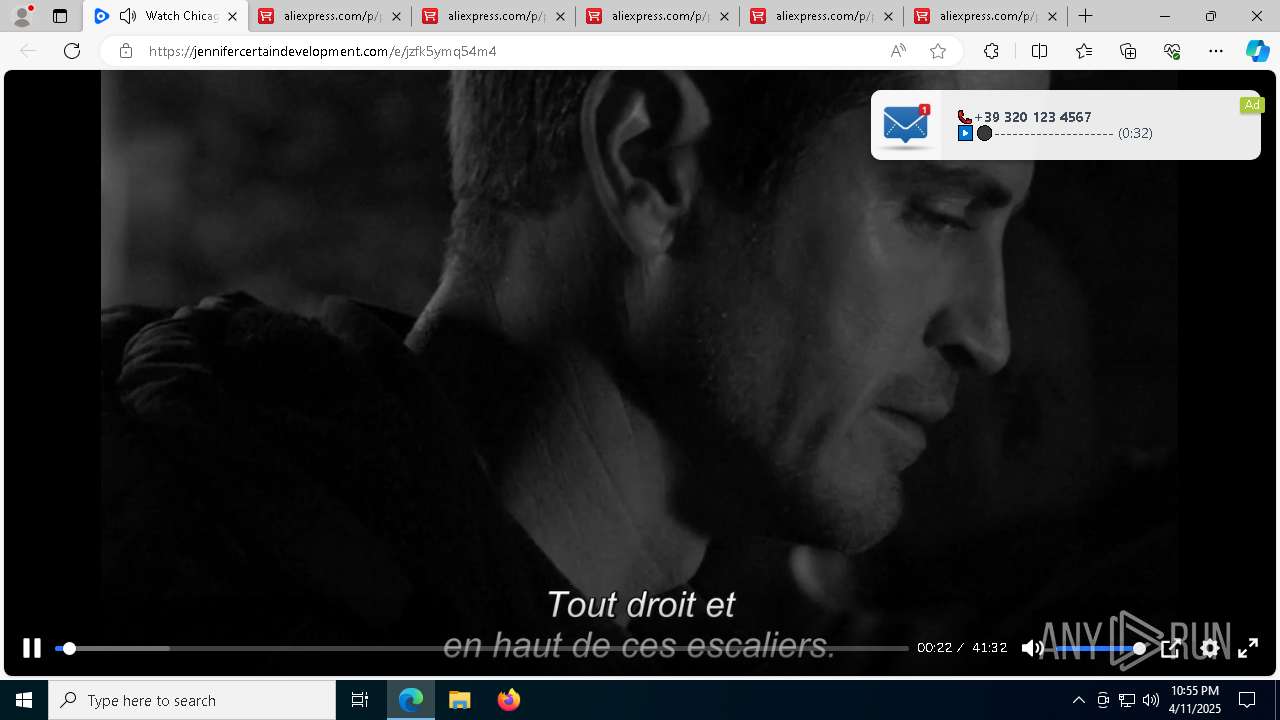
Task: Open Microsoft Edge from taskbar
Action: (411, 700)
